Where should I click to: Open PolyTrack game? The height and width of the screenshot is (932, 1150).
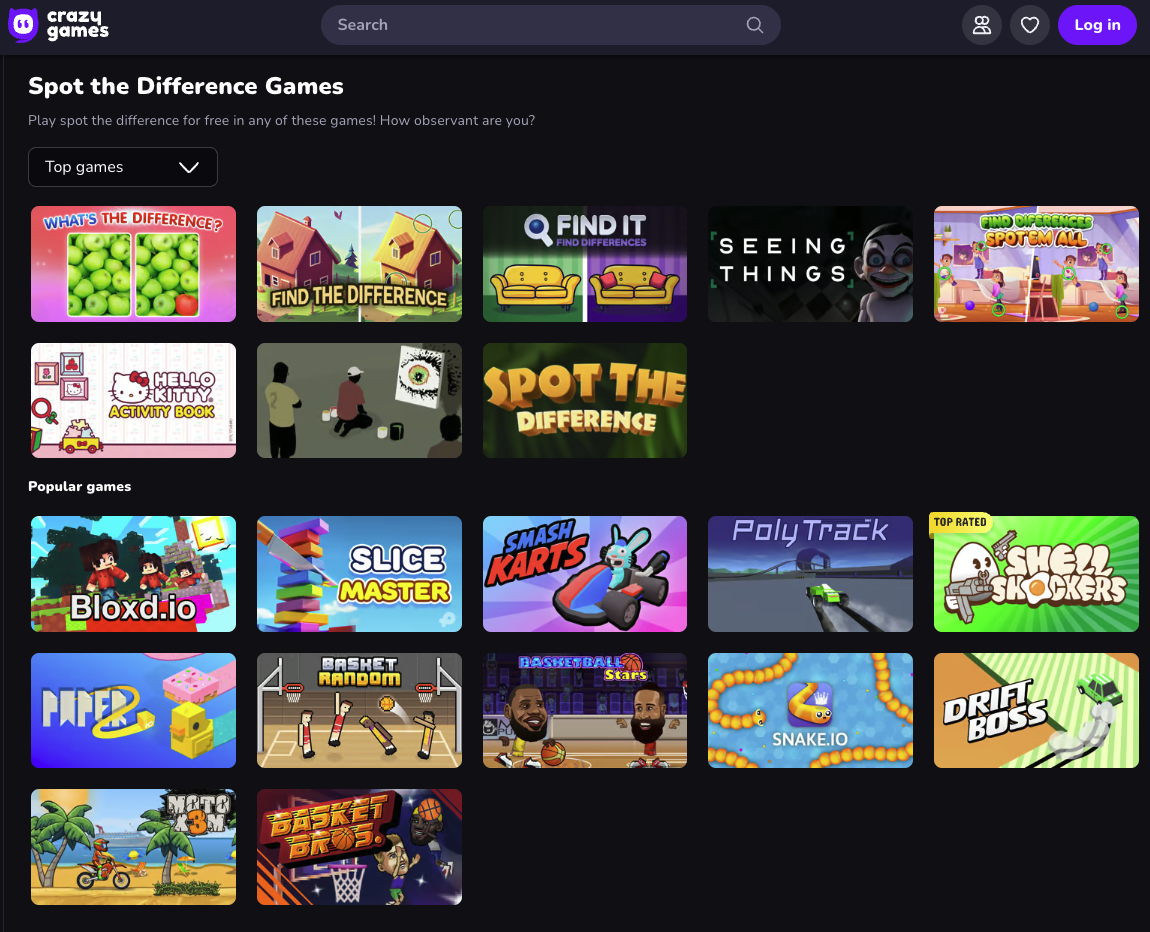pyautogui.click(x=810, y=574)
